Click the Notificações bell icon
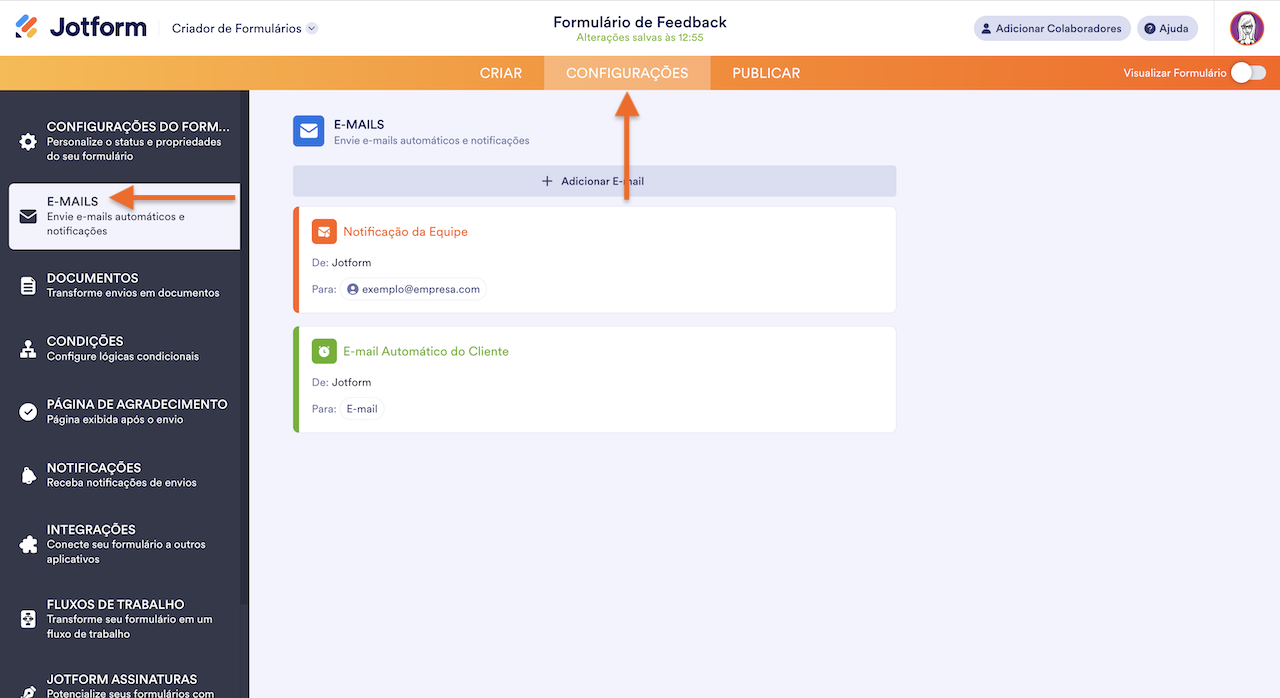 (28, 475)
